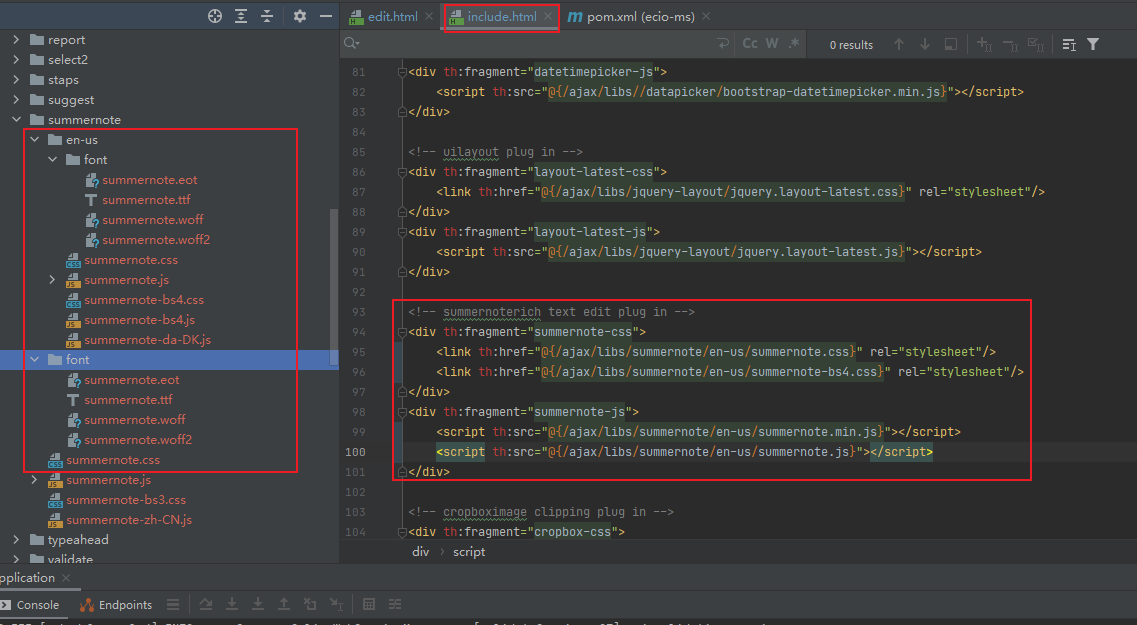
Task: Click the evaluate expression calculator icon
Action: tap(368, 604)
